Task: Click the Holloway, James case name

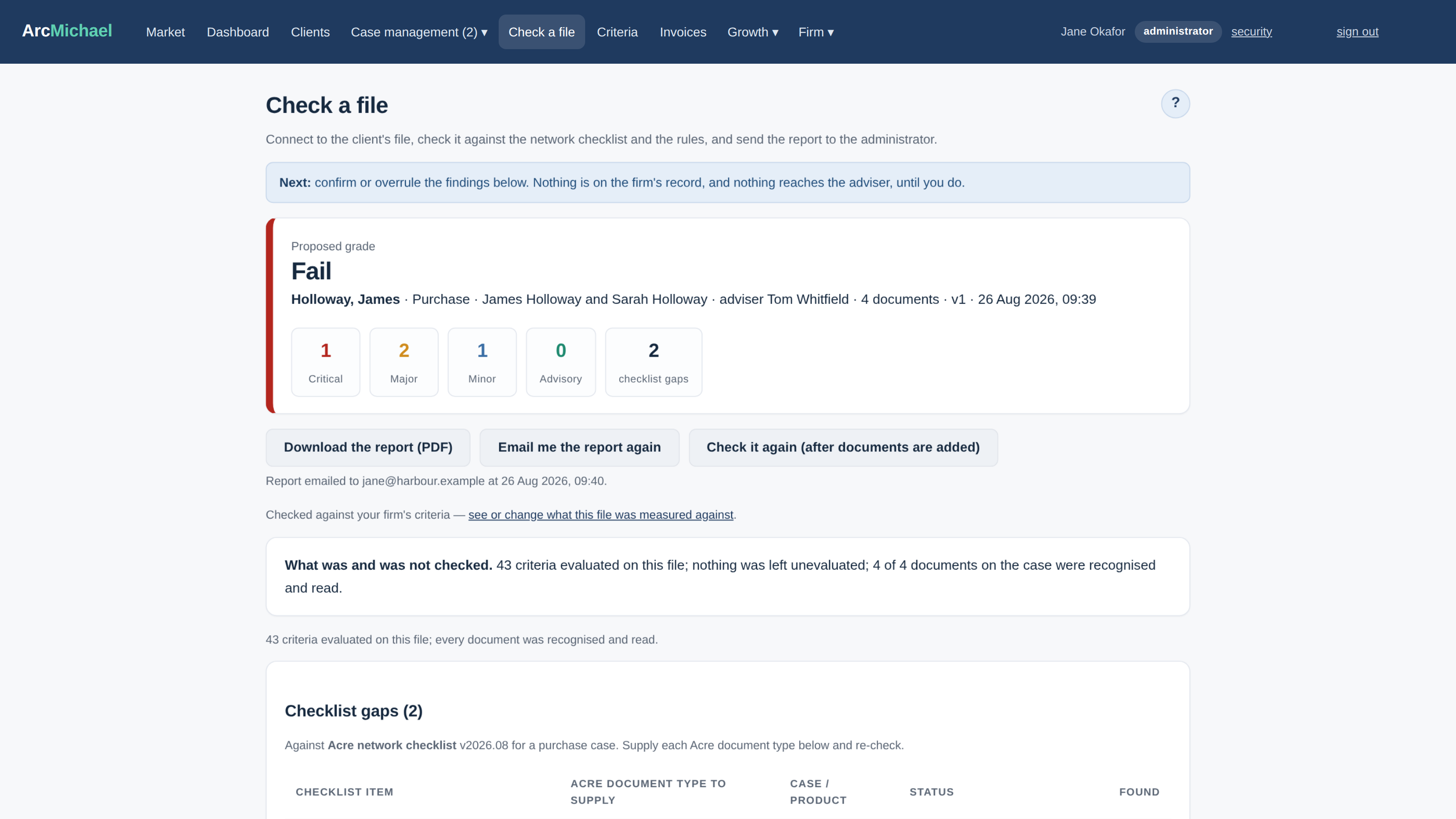Action: [x=345, y=299]
